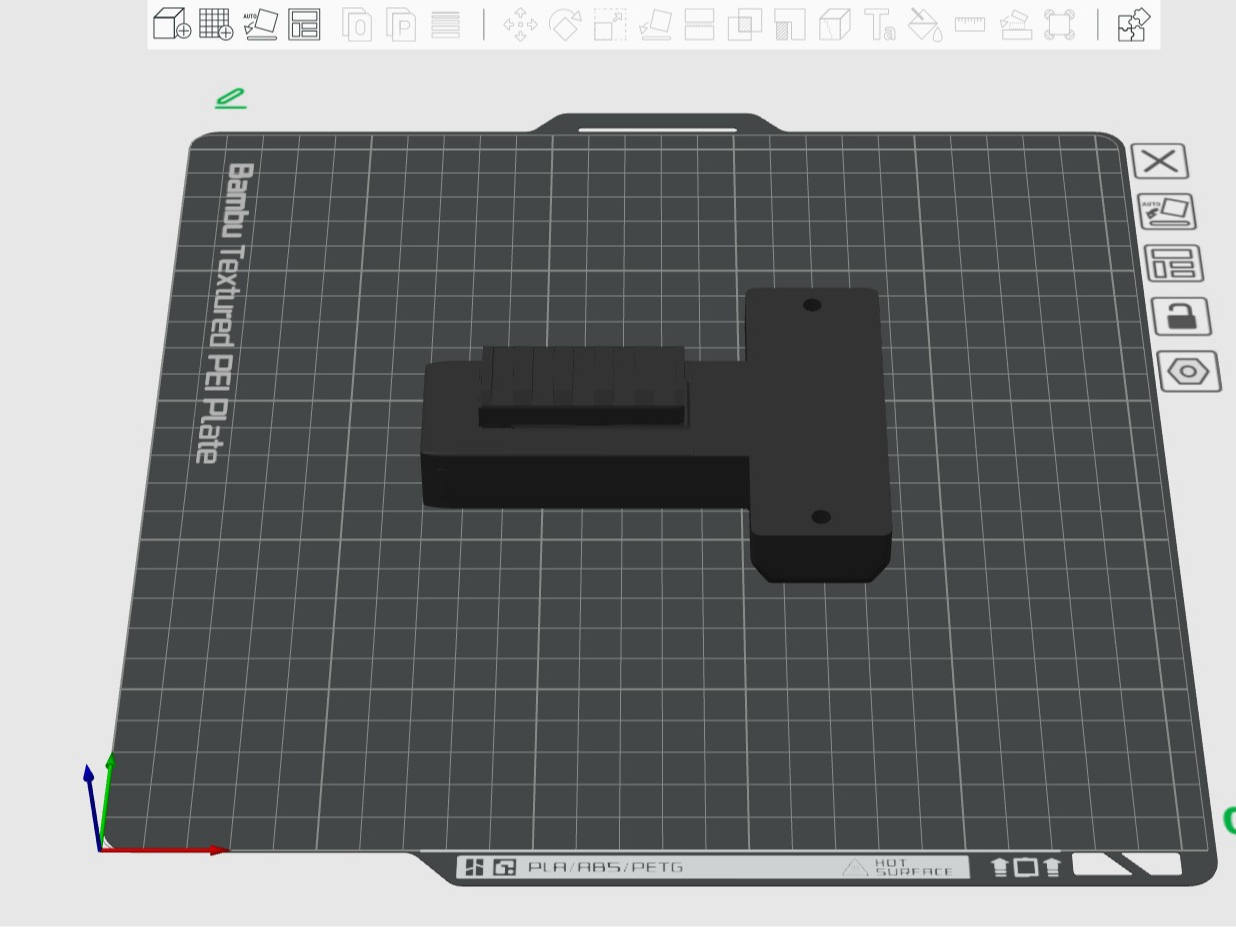Screen dimensions: 1236x927
Task: Select the Color painting bucket tool
Action: pos(925,24)
